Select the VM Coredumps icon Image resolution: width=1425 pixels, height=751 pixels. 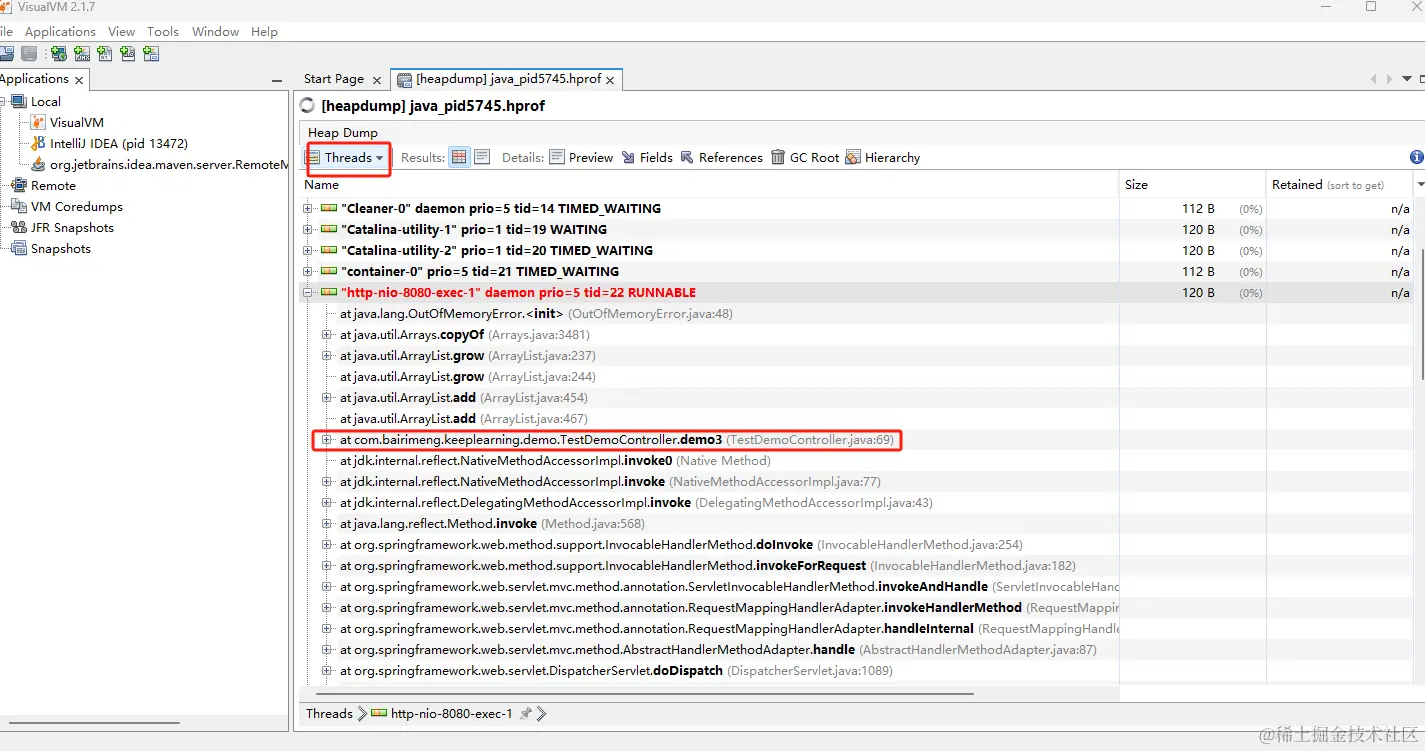point(19,206)
